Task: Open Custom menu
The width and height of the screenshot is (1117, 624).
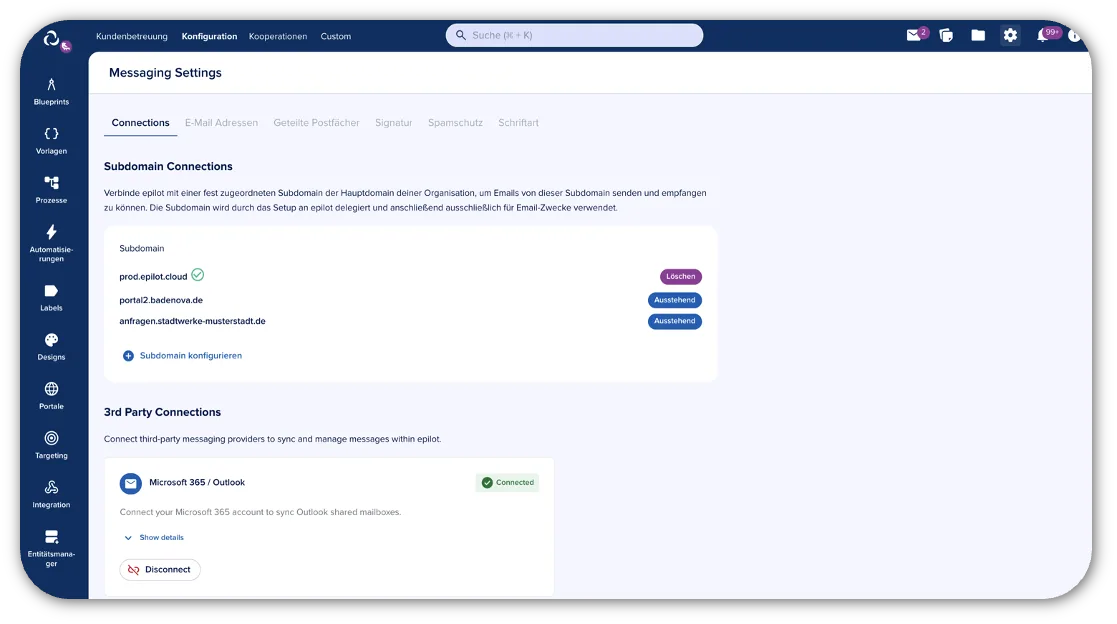Action: point(336,36)
